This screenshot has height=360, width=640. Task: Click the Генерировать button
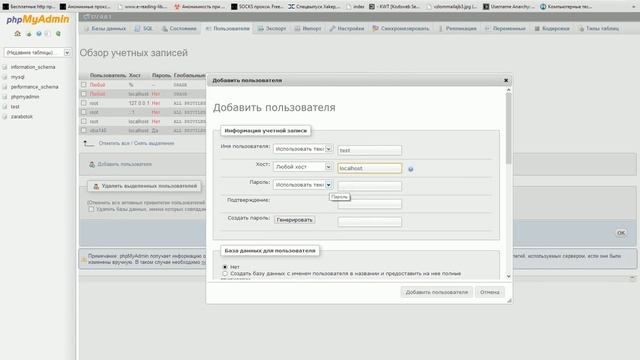click(294, 220)
